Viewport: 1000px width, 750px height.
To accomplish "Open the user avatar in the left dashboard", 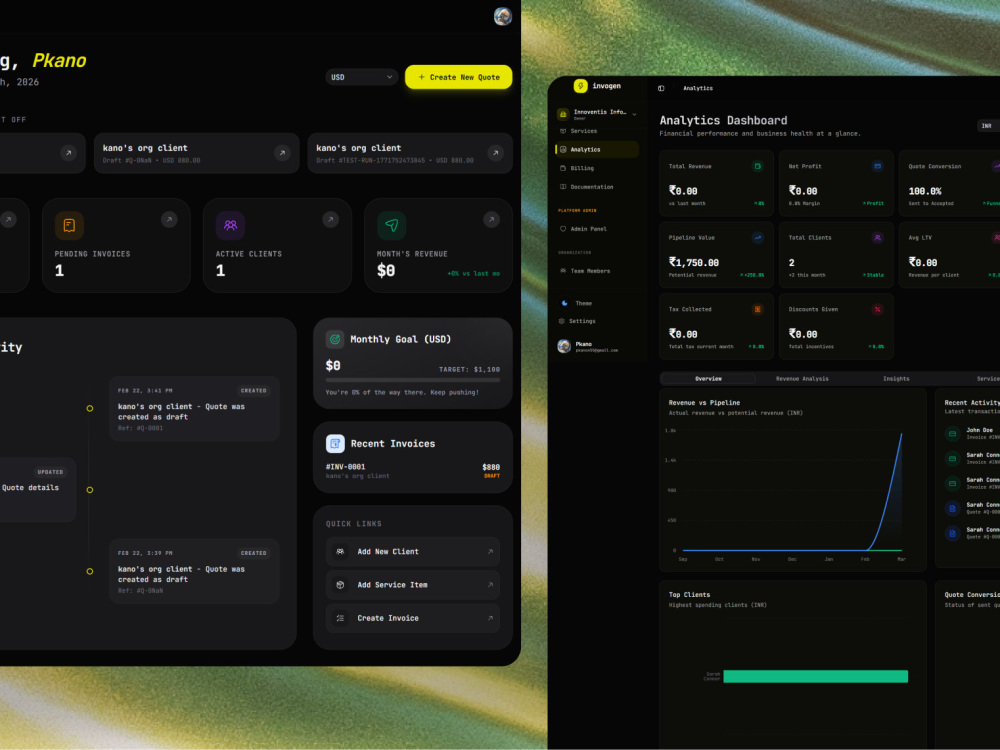I will [503, 16].
